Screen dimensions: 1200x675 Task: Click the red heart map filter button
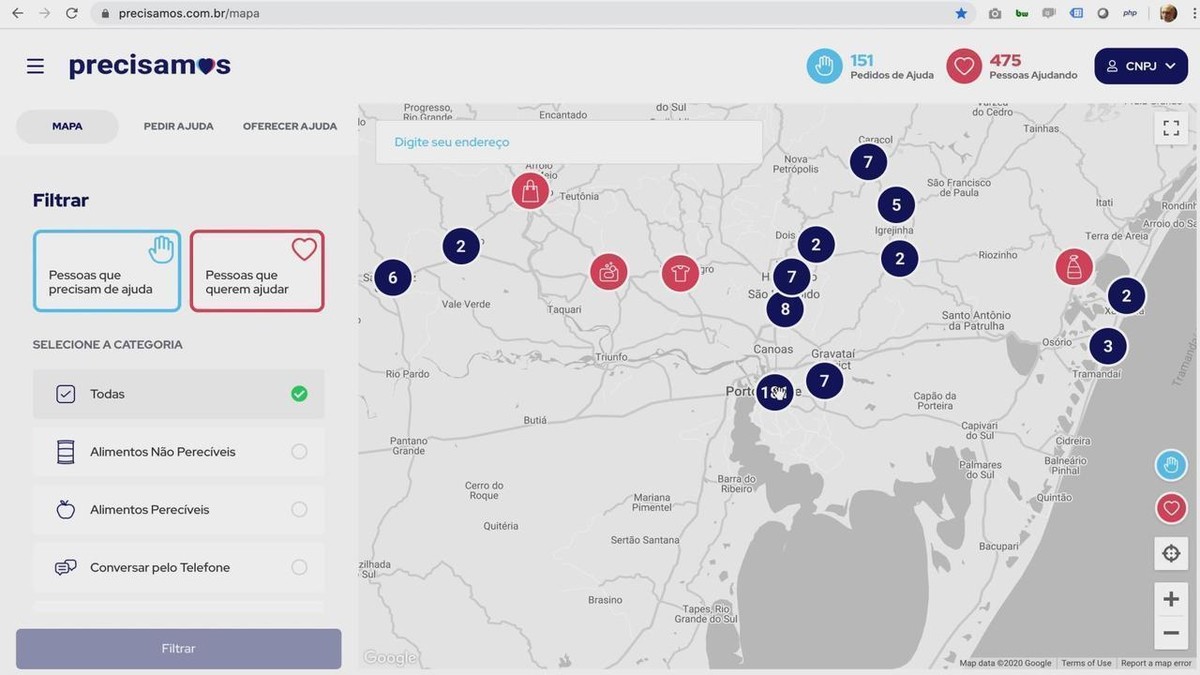(x=1171, y=508)
